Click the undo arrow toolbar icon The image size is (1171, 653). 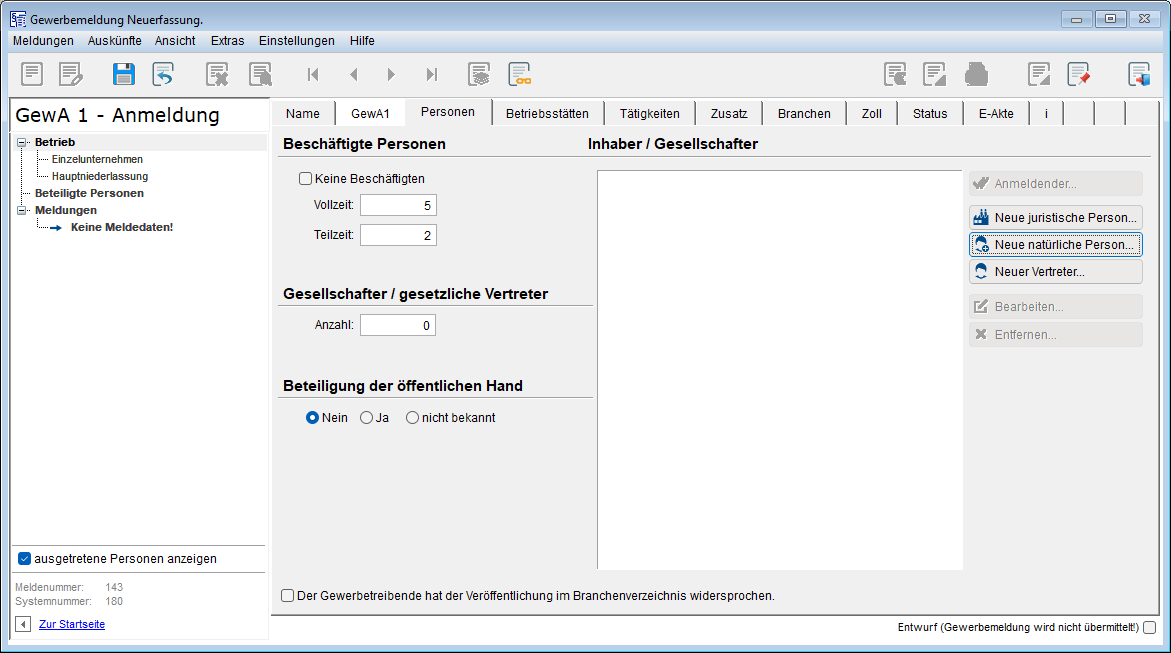(163, 74)
